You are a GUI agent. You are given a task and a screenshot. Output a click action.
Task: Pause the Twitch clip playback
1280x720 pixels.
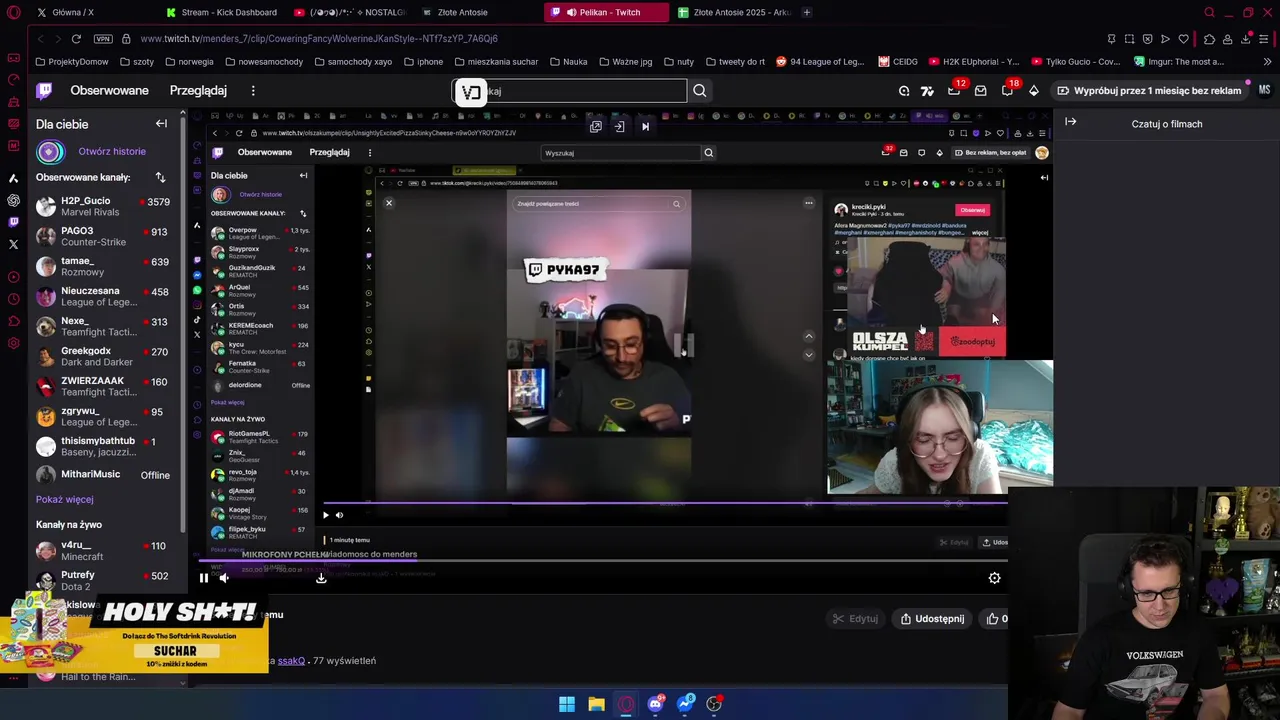point(203,578)
